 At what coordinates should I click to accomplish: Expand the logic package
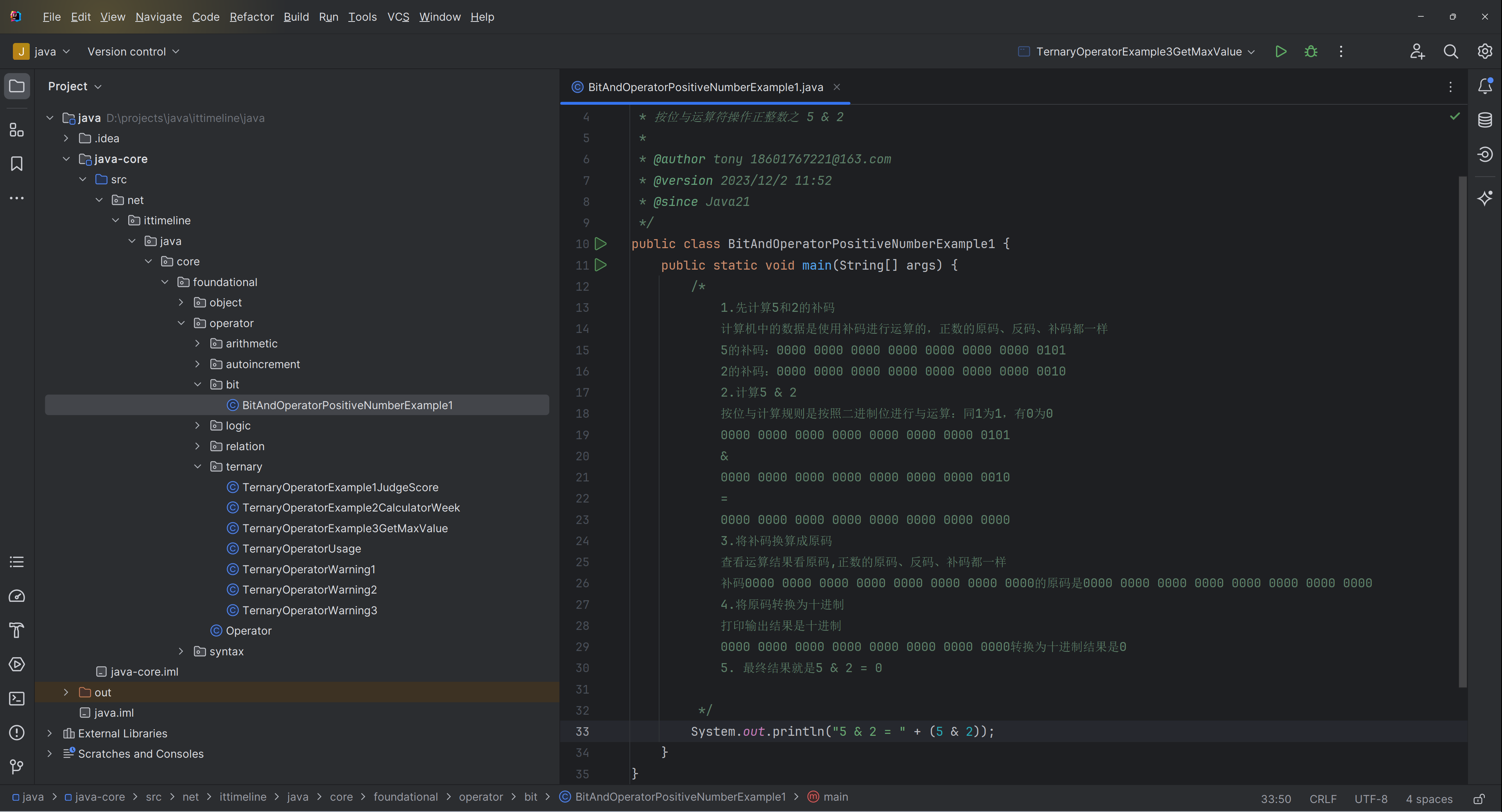click(x=197, y=426)
